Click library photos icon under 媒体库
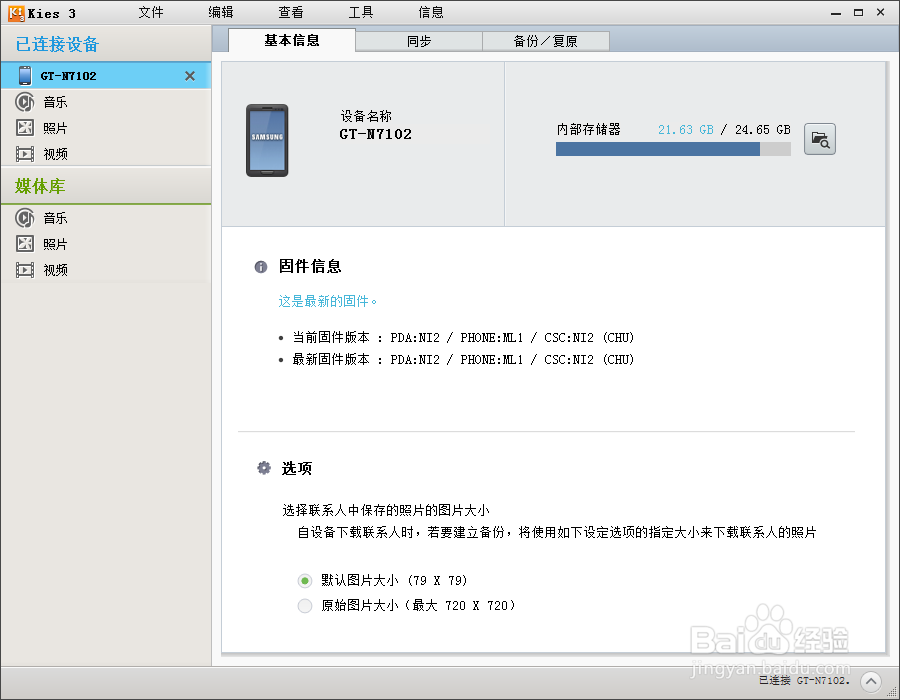This screenshot has height=700, width=900. click(x=25, y=243)
